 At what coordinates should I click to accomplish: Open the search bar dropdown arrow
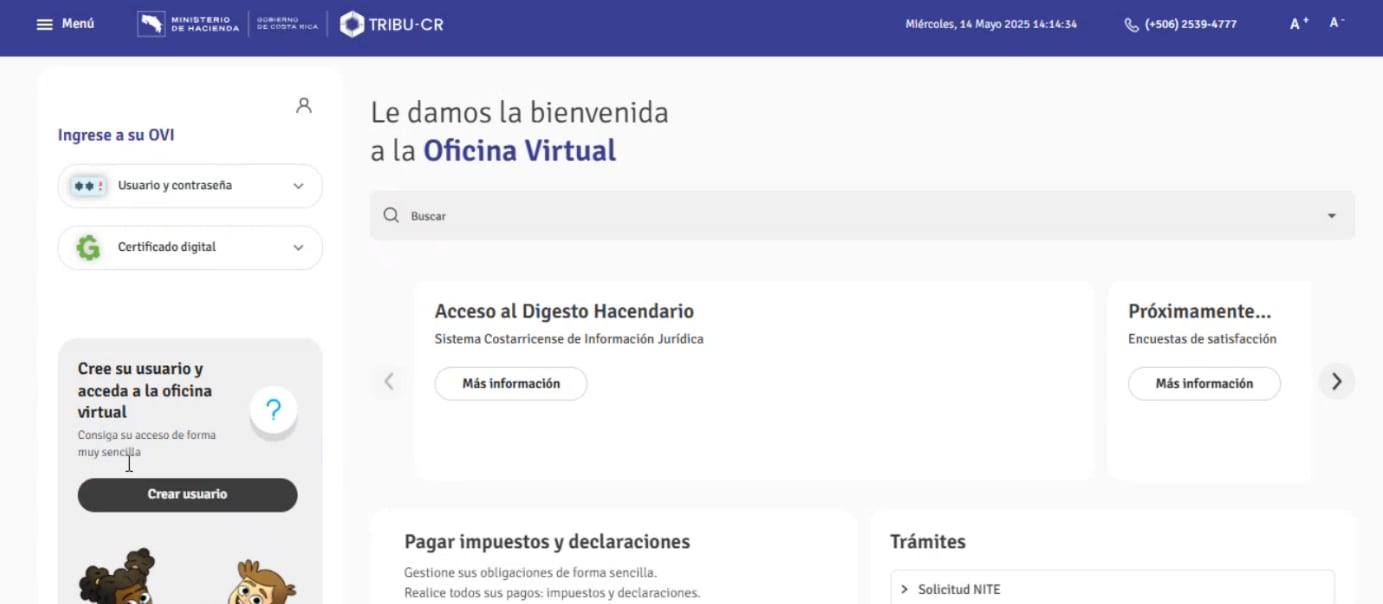point(1330,215)
